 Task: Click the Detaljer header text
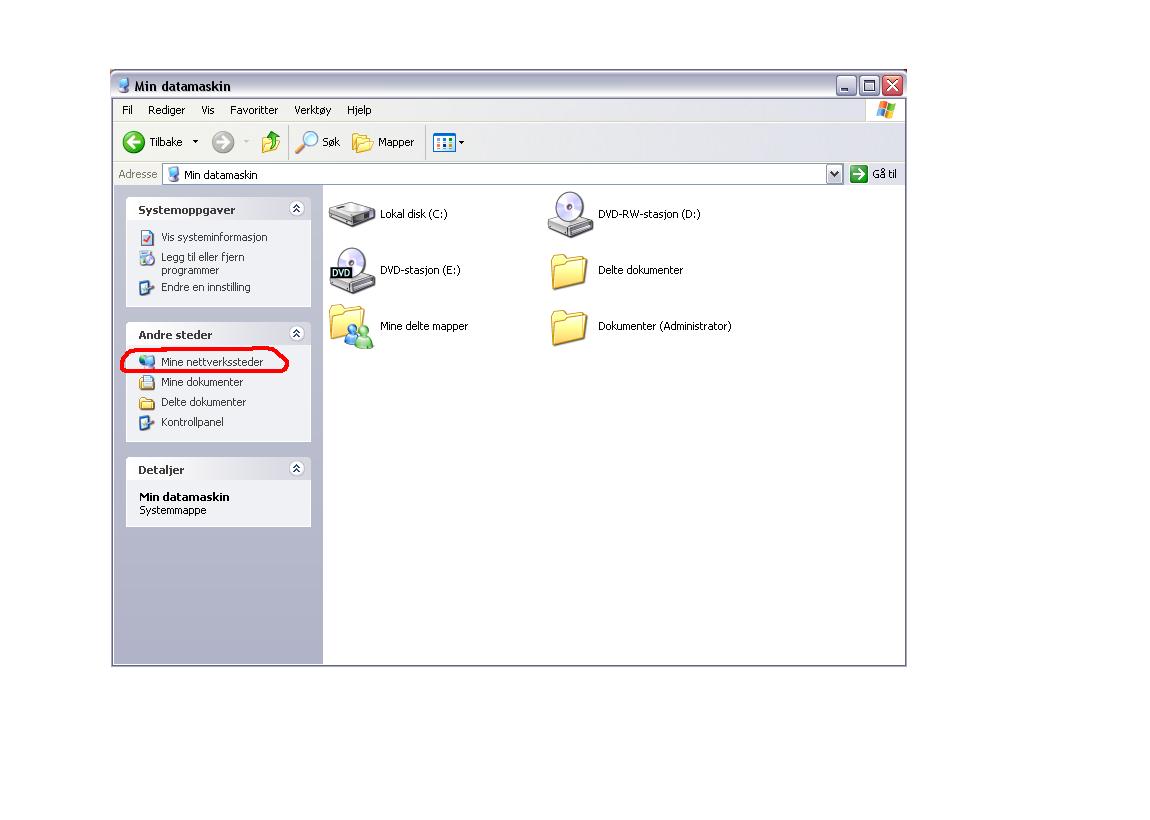(x=161, y=470)
